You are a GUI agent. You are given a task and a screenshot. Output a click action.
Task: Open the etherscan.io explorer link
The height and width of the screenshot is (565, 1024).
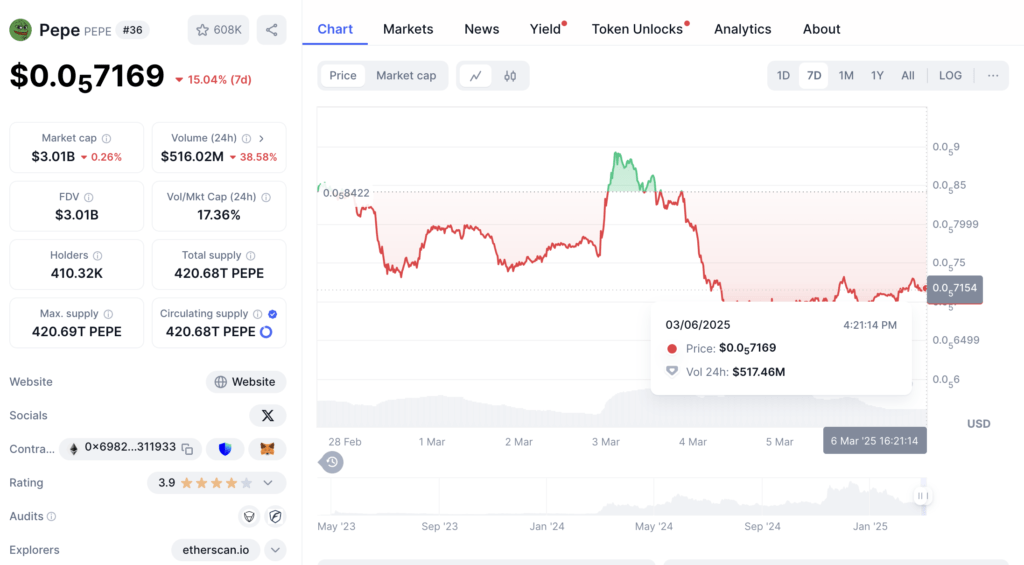point(216,550)
